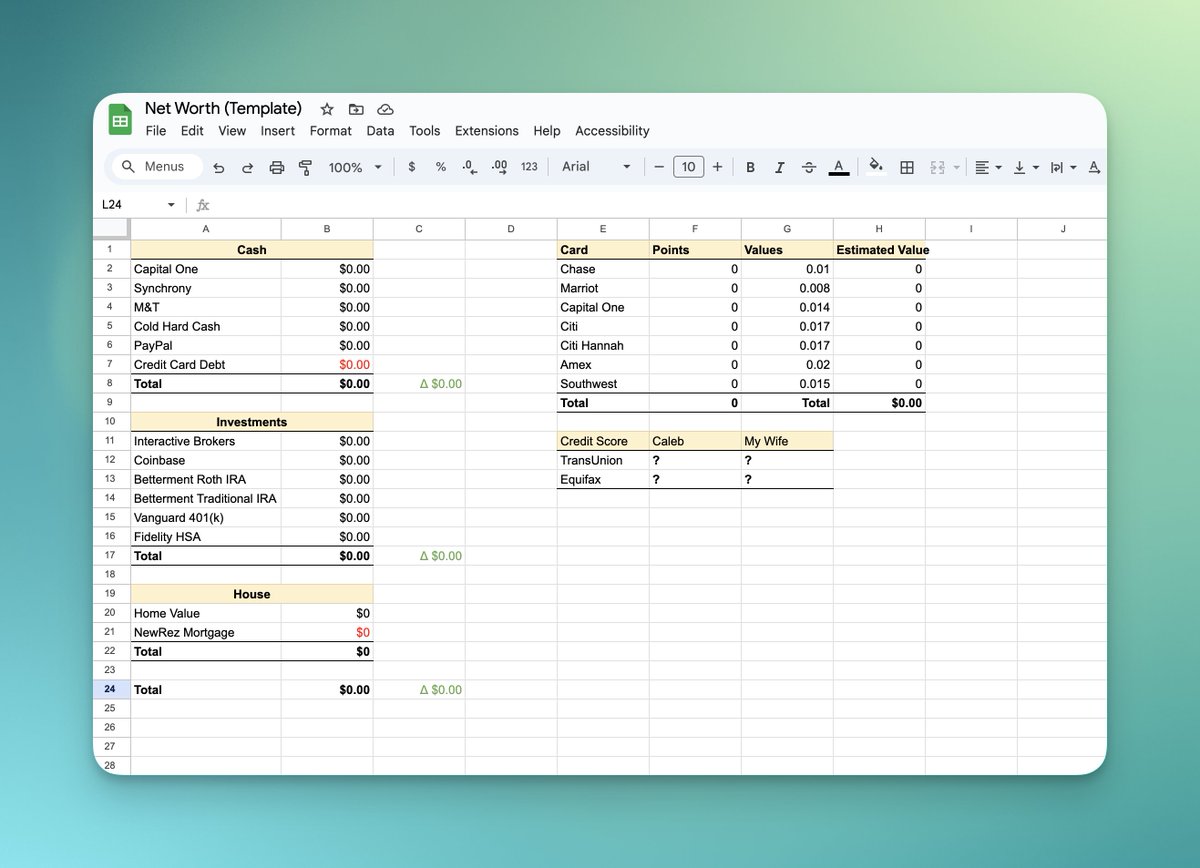
Task: Open text rotation tool
Action: point(1094,168)
